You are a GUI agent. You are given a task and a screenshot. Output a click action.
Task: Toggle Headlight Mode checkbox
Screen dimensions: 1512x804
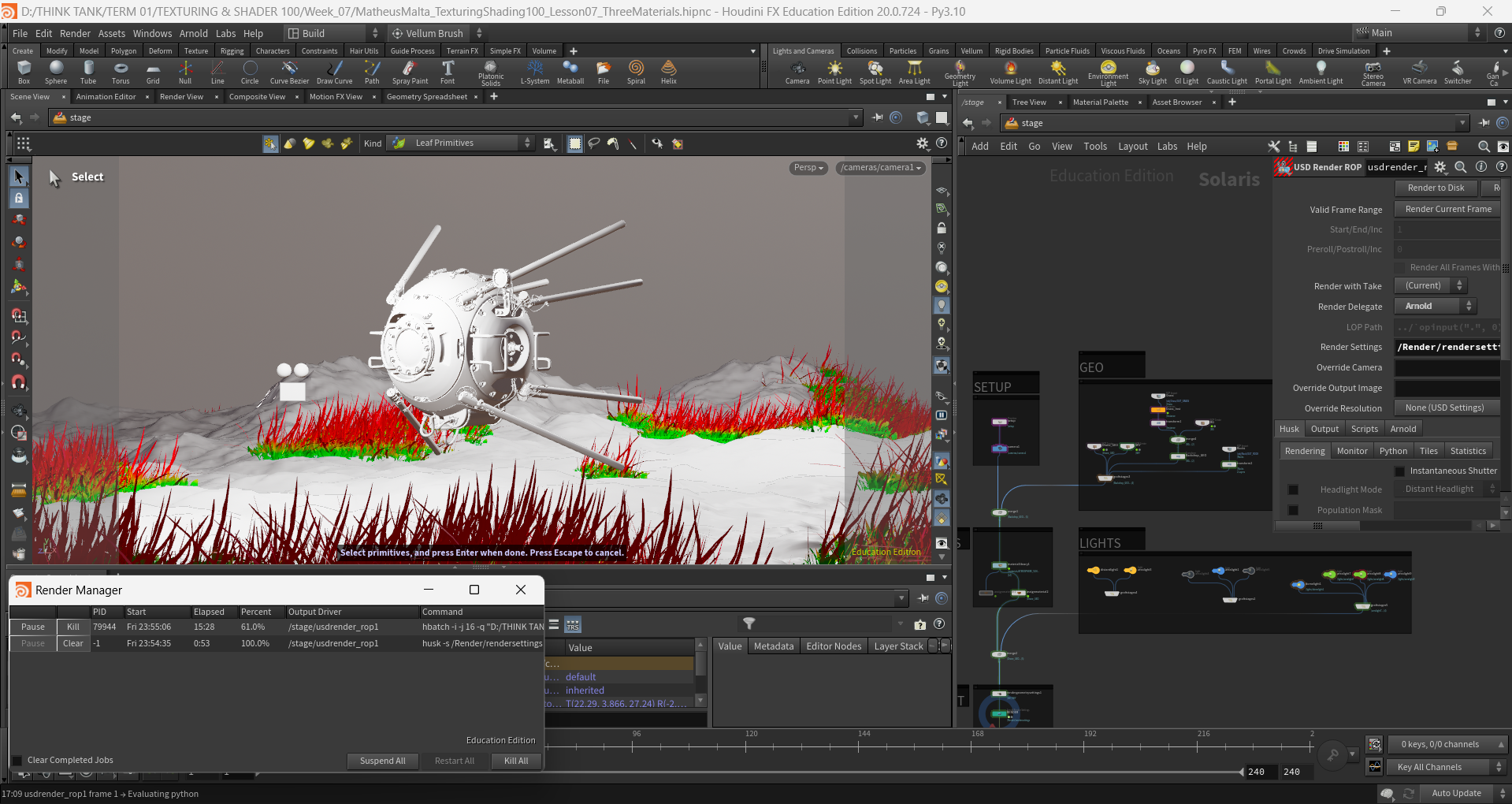[x=1293, y=489]
